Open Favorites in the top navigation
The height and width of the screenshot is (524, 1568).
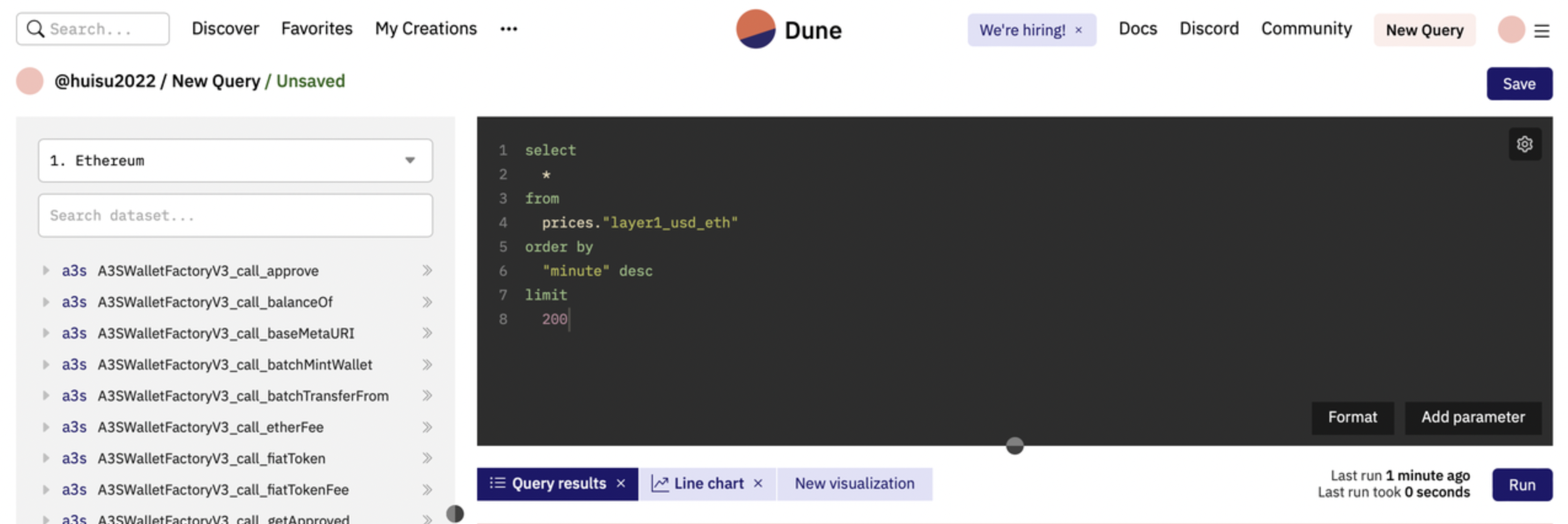pyautogui.click(x=317, y=29)
